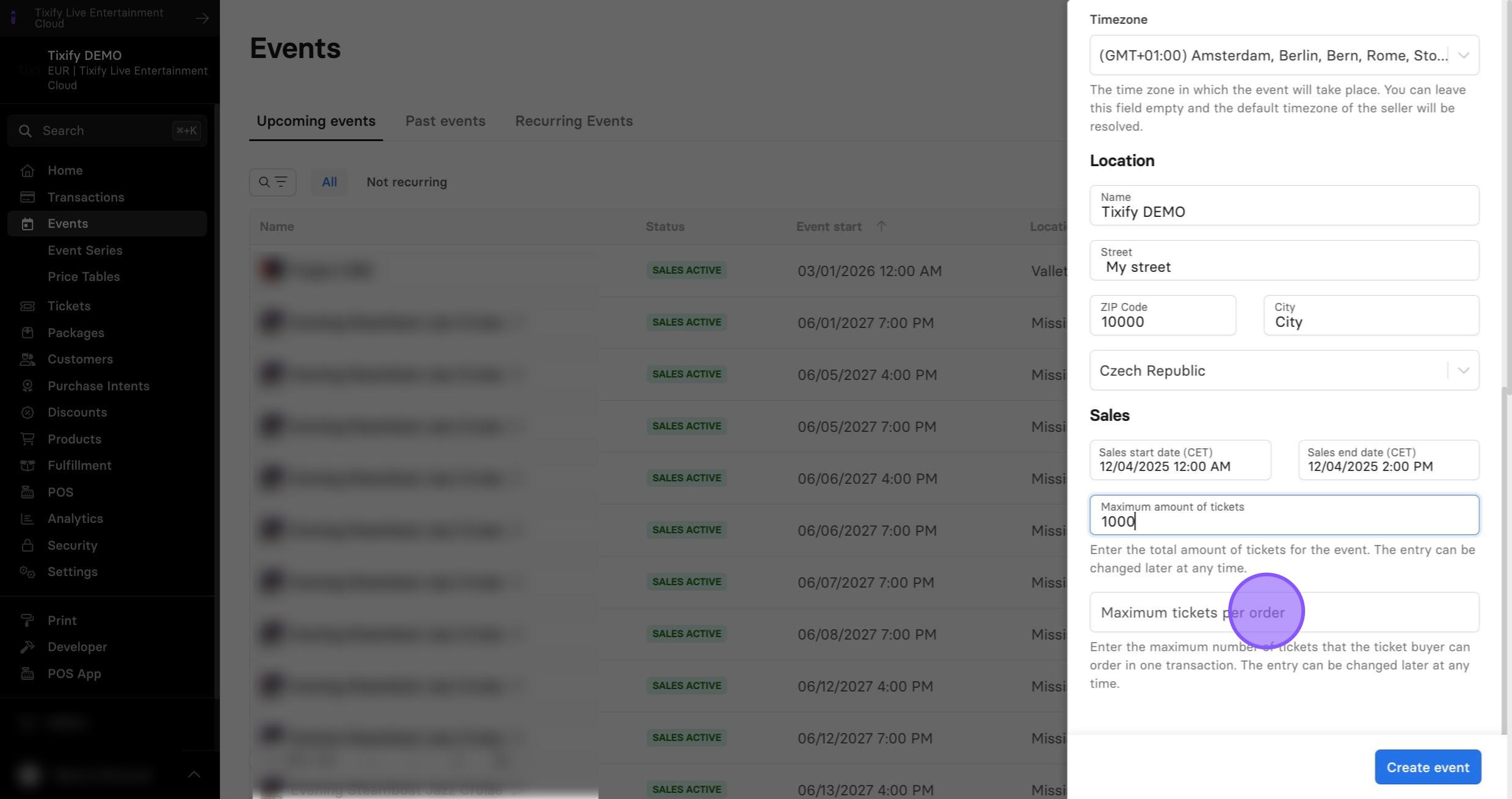The width and height of the screenshot is (1512, 799).
Task: Open Purchase Intents icon
Action: 27,386
